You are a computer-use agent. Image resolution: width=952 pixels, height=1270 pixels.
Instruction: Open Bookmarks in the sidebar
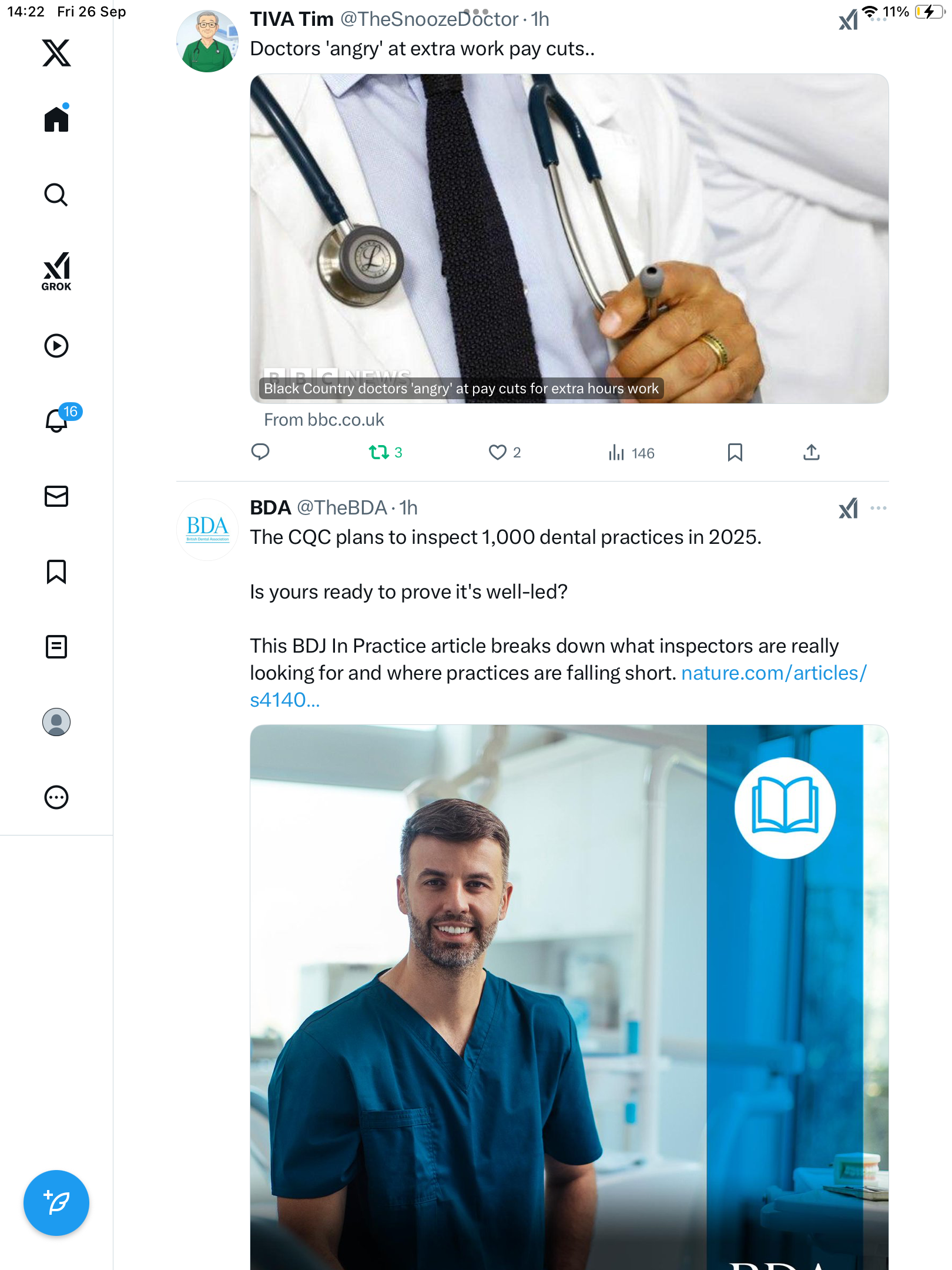coord(56,571)
